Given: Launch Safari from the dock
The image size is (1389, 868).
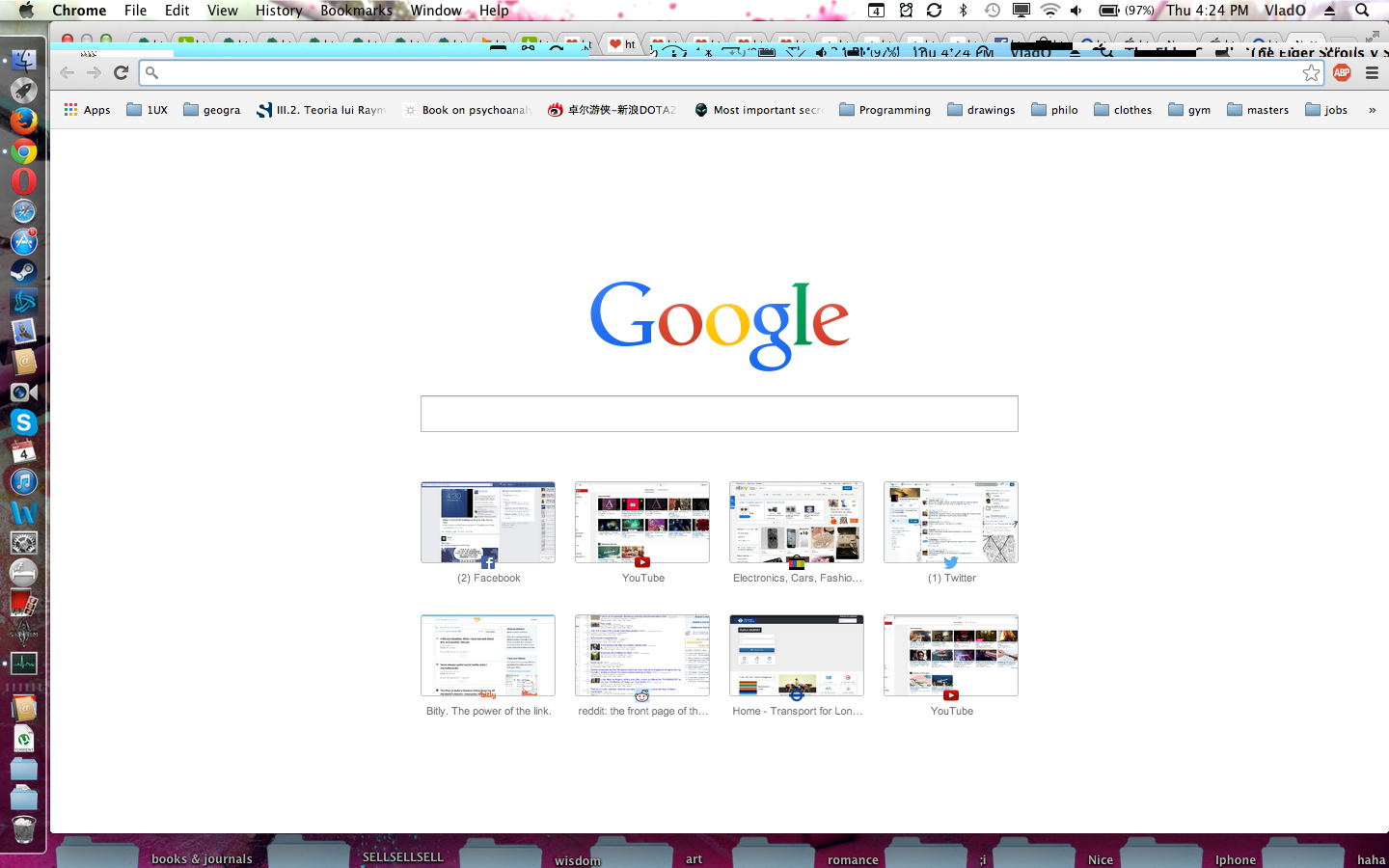Looking at the screenshot, I should (23, 211).
